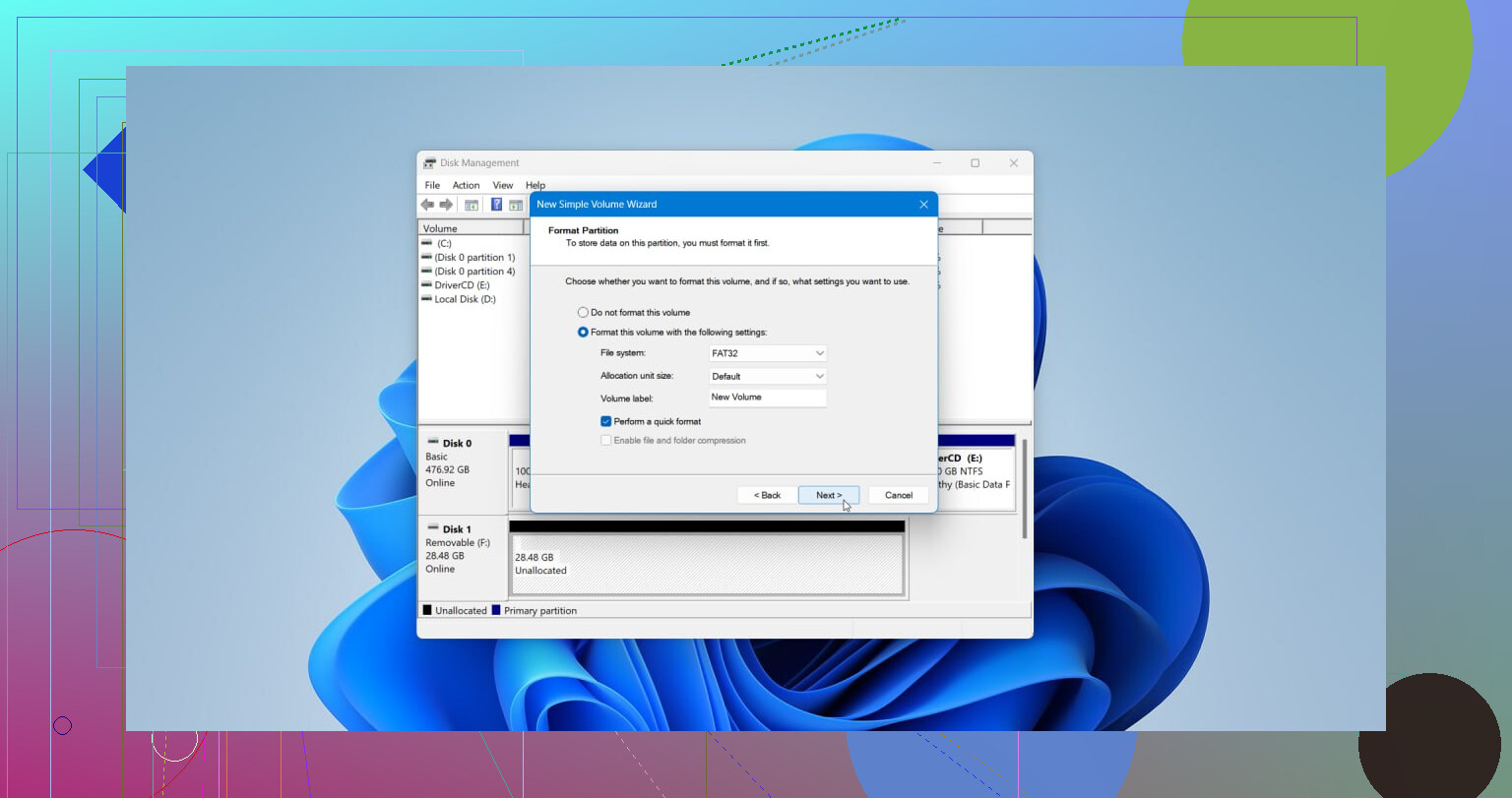
Task: Click the Disk Management vertical scrollbar
Action: pyautogui.click(x=1025, y=488)
